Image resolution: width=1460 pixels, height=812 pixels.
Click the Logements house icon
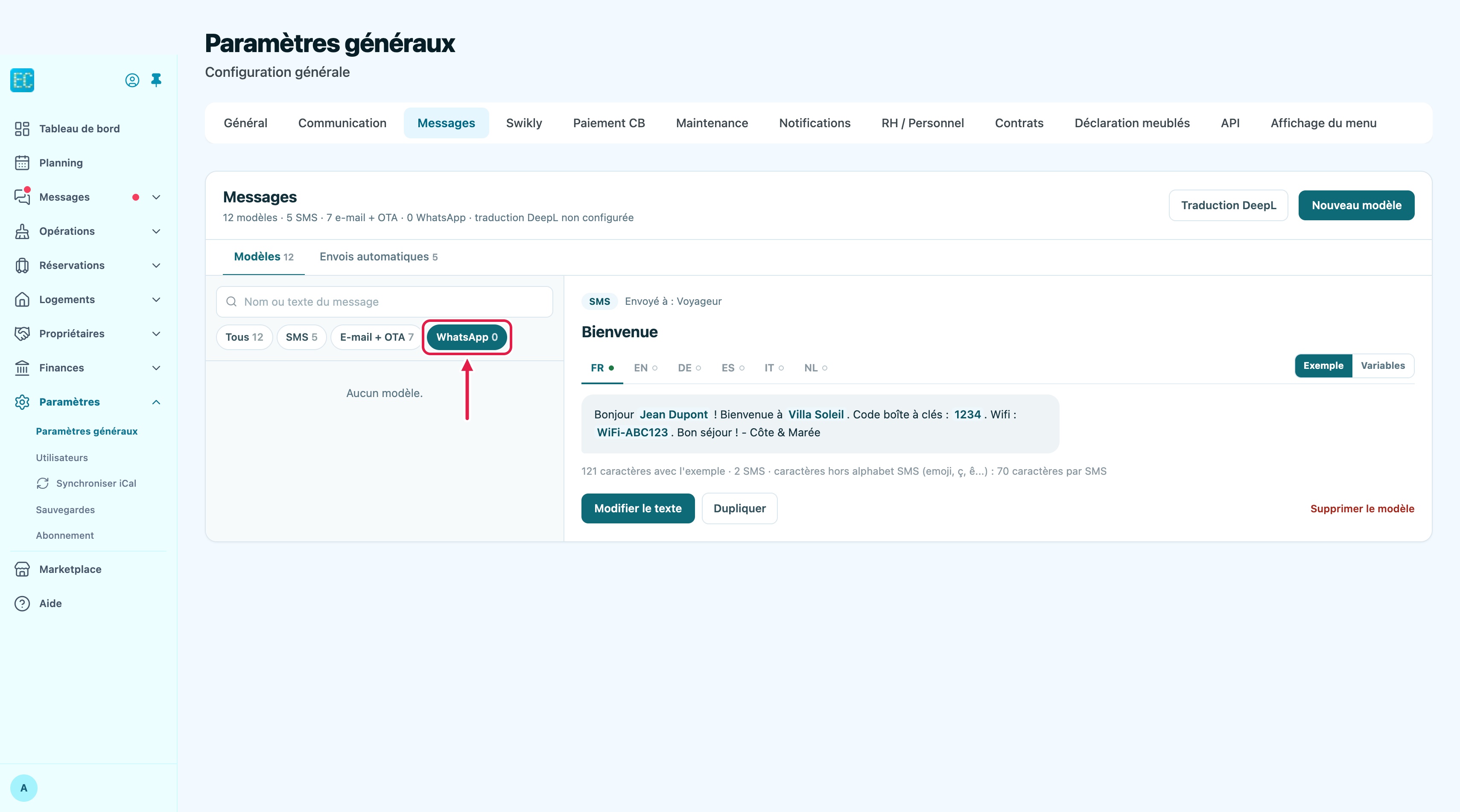pyautogui.click(x=22, y=299)
